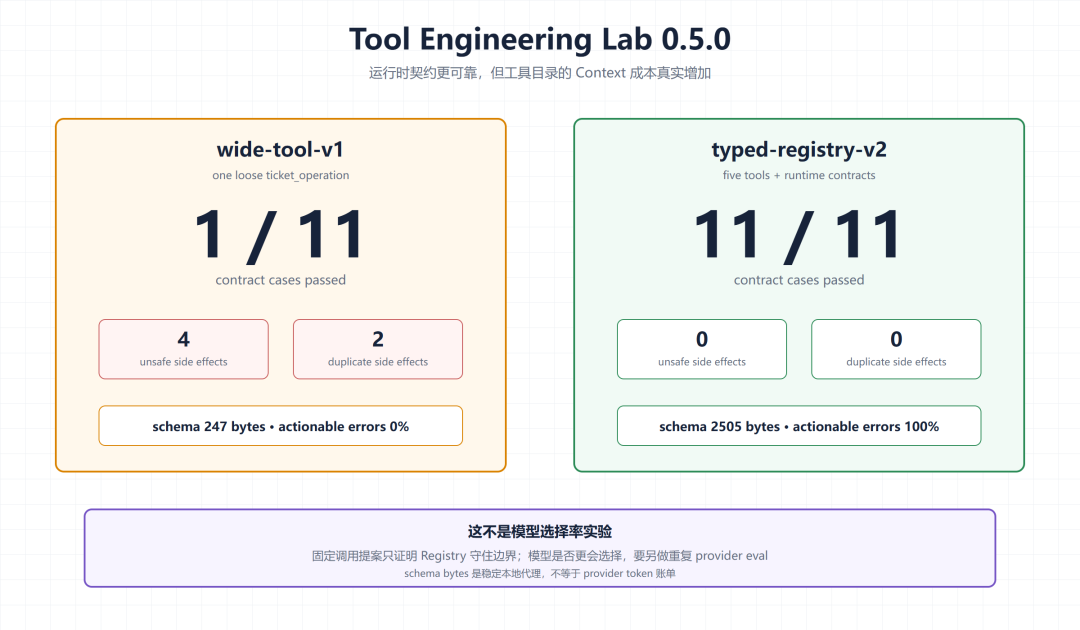Image resolution: width=1080 pixels, height=630 pixels.
Task: Click the 1 / 11 score figure
Action: [x=280, y=235]
